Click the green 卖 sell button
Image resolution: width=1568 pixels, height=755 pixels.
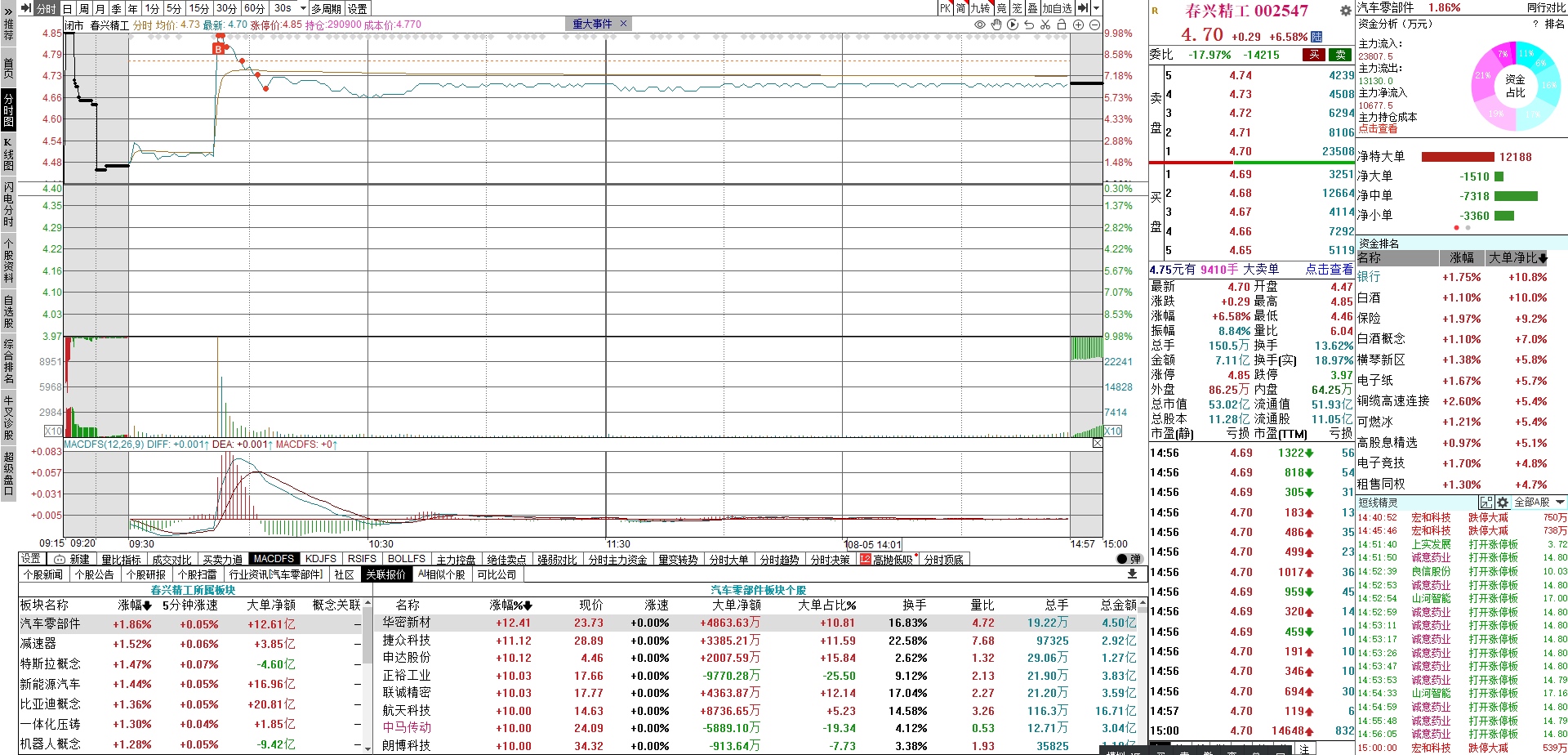(1340, 55)
